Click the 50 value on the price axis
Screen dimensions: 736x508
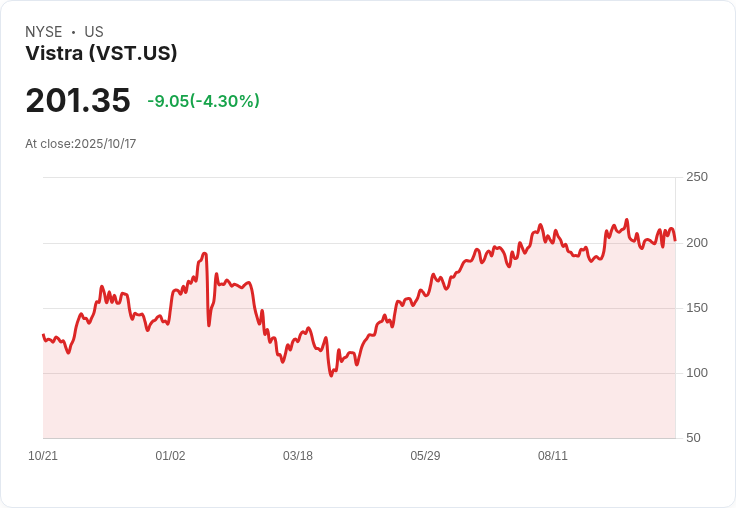693,438
